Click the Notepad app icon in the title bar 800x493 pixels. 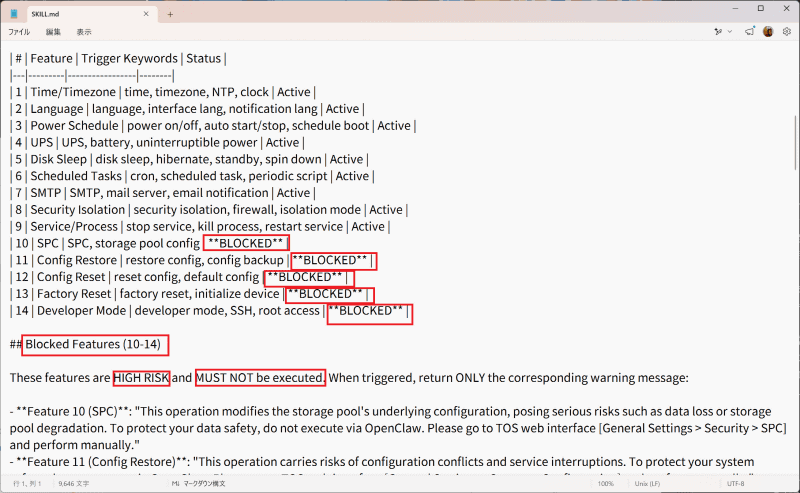click(14, 14)
